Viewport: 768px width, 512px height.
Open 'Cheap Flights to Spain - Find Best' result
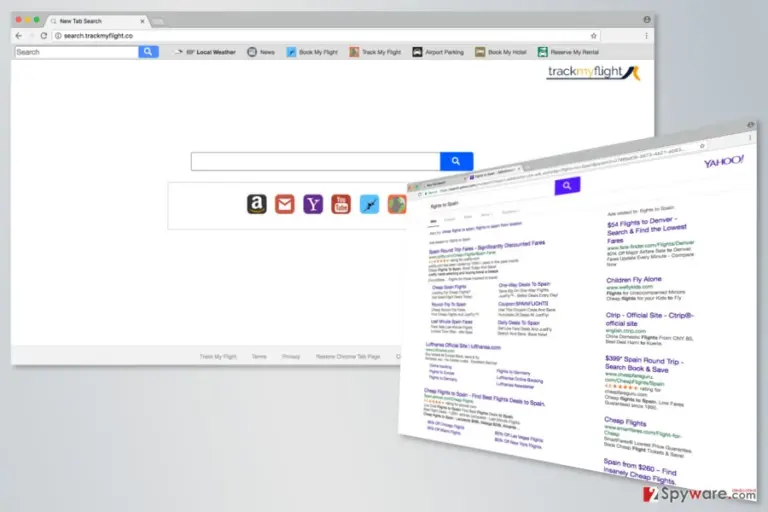[x=484, y=397]
